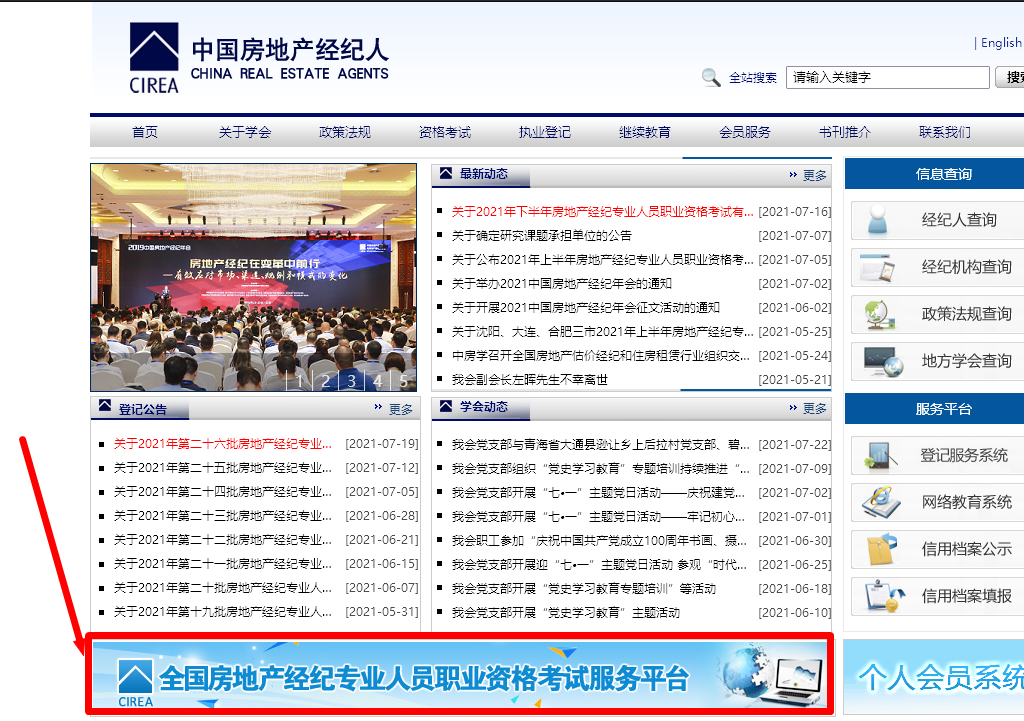
Task: Open the 个人会员系统 banner
Action: [x=934, y=677]
